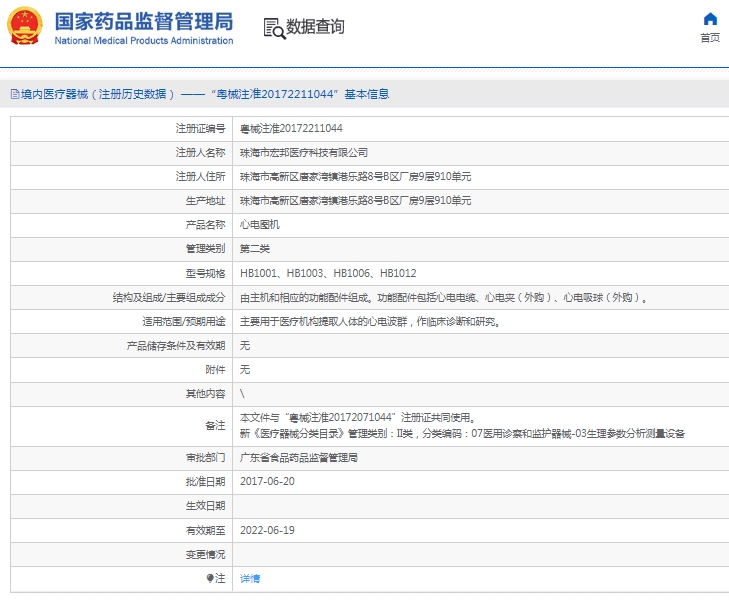The width and height of the screenshot is (729, 601).
Task: Click expiry date 2022-06-19
Action: pos(267,530)
